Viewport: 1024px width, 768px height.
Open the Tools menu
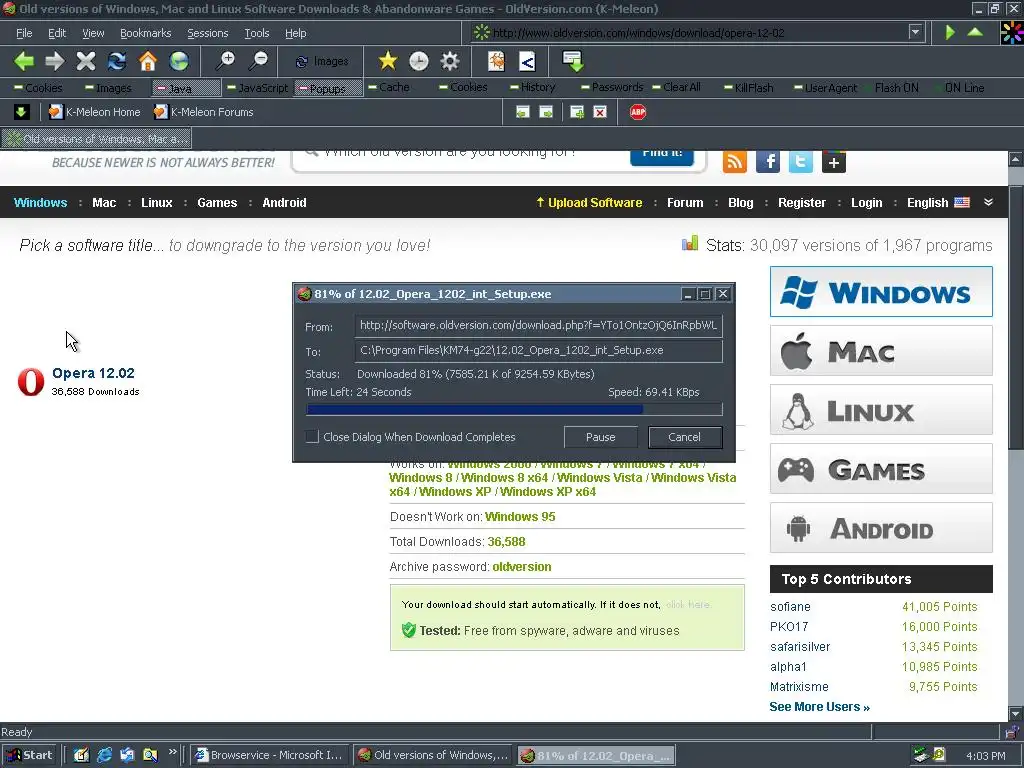[257, 33]
